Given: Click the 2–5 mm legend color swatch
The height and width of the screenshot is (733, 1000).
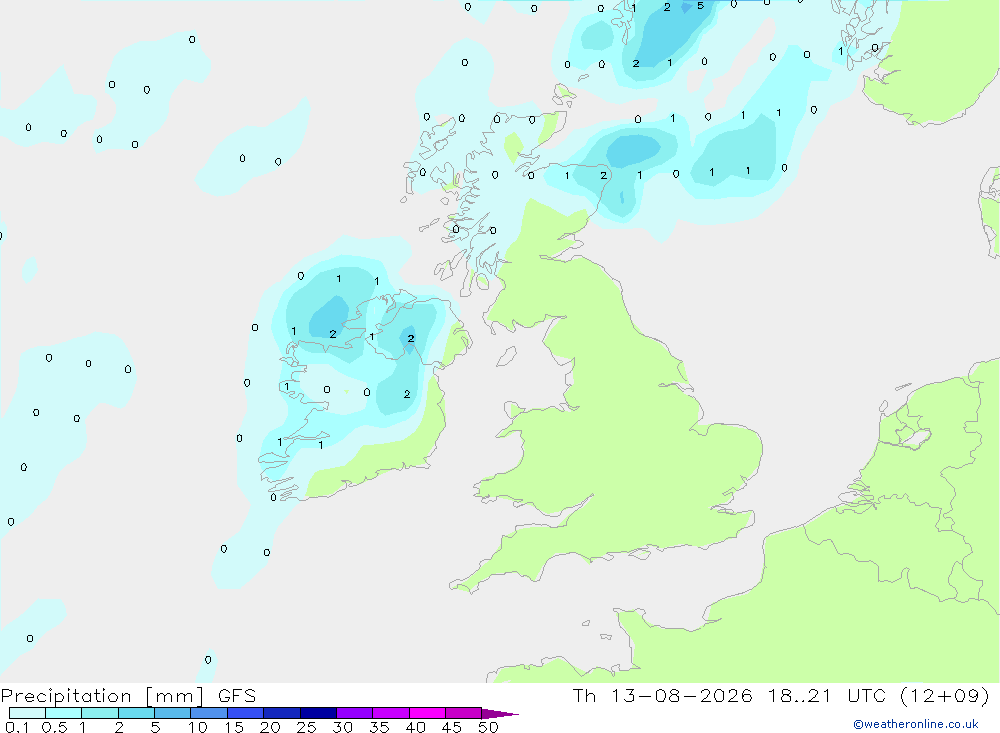Looking at the screenshot, I should [136, 713].
